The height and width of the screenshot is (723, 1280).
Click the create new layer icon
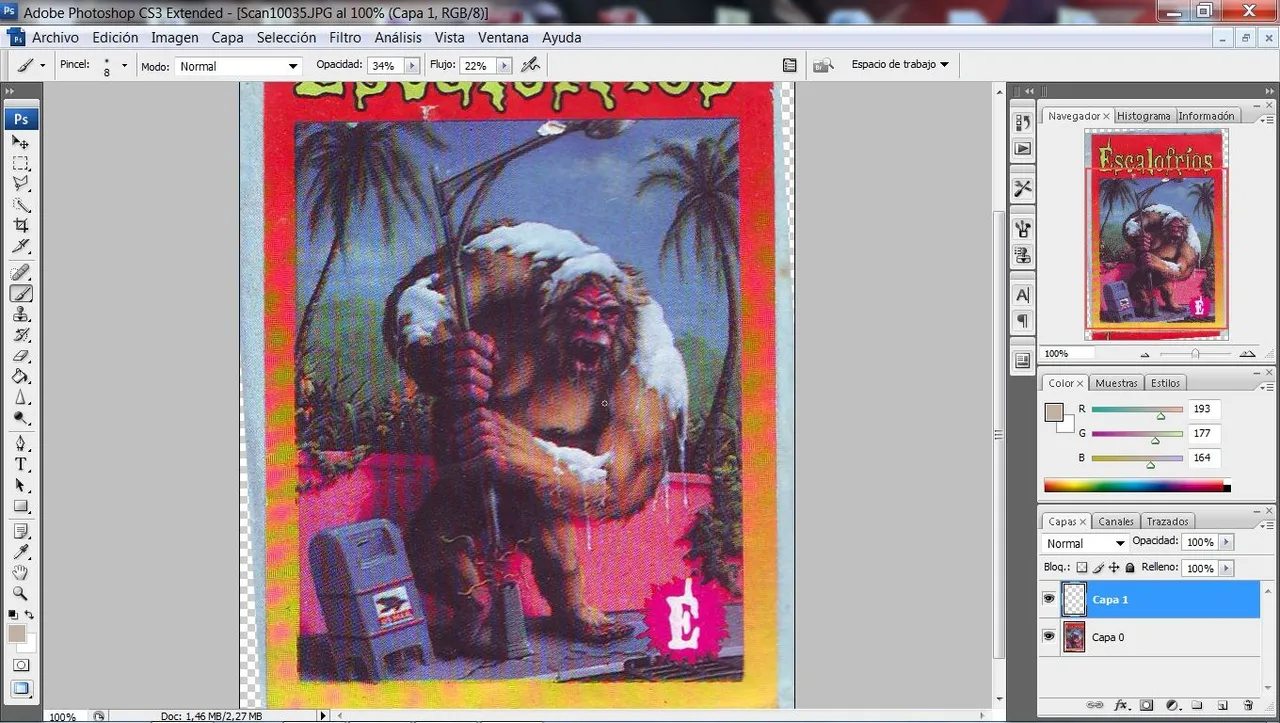(x=1221, y=705)
